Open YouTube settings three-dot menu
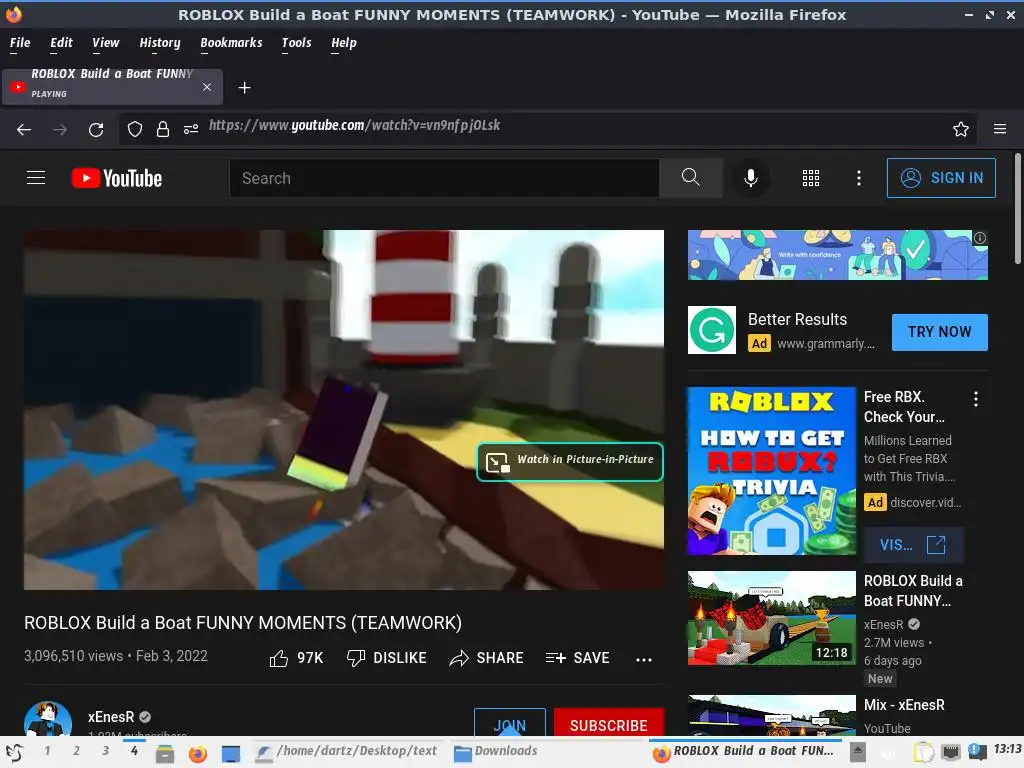 click(x=859, y=178)
